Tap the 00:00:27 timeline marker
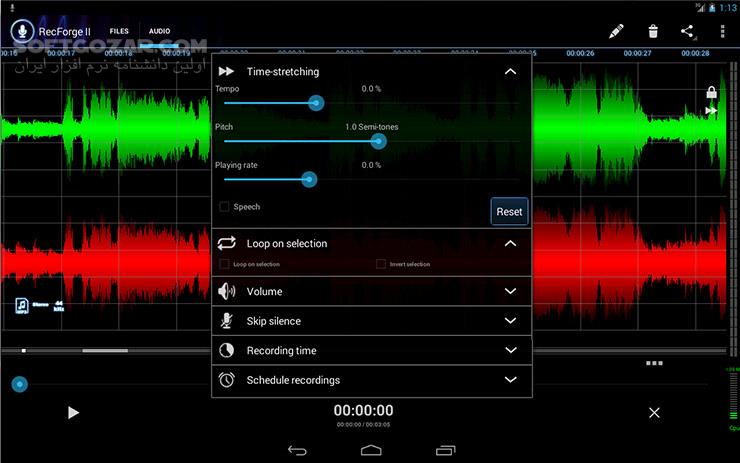 pos(638,53)
